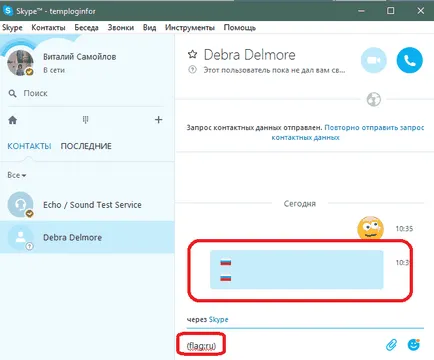Start a voice call with Debra Delmore
434x360 pixels.
point(409,60)
